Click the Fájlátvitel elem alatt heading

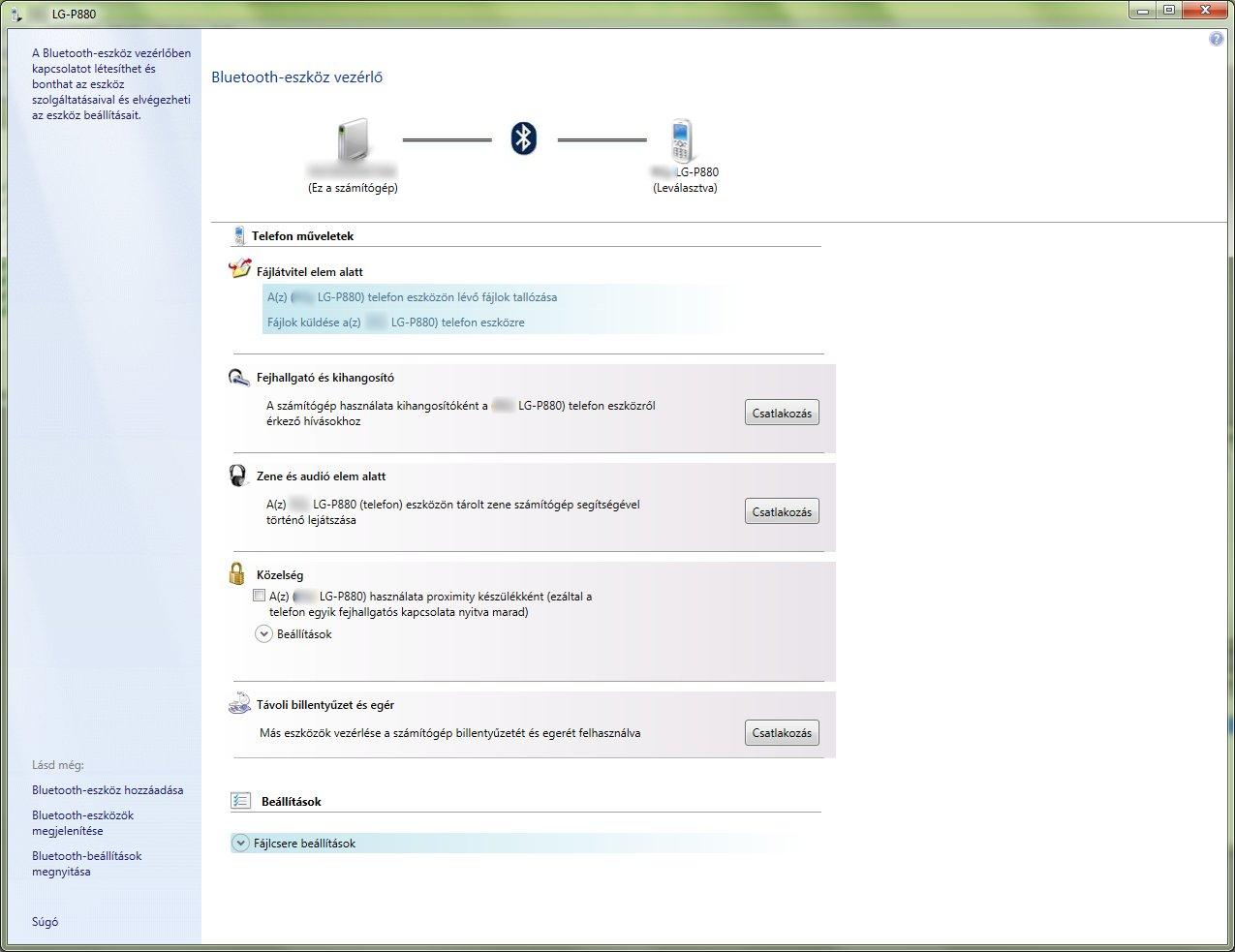tap(310, 272)
